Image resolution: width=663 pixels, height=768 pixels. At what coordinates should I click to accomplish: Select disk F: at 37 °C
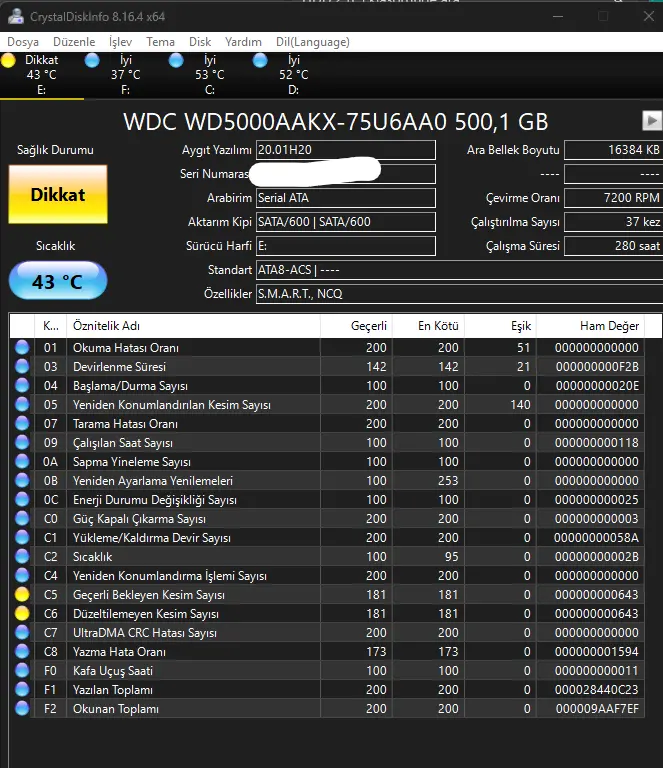point(126,75)
